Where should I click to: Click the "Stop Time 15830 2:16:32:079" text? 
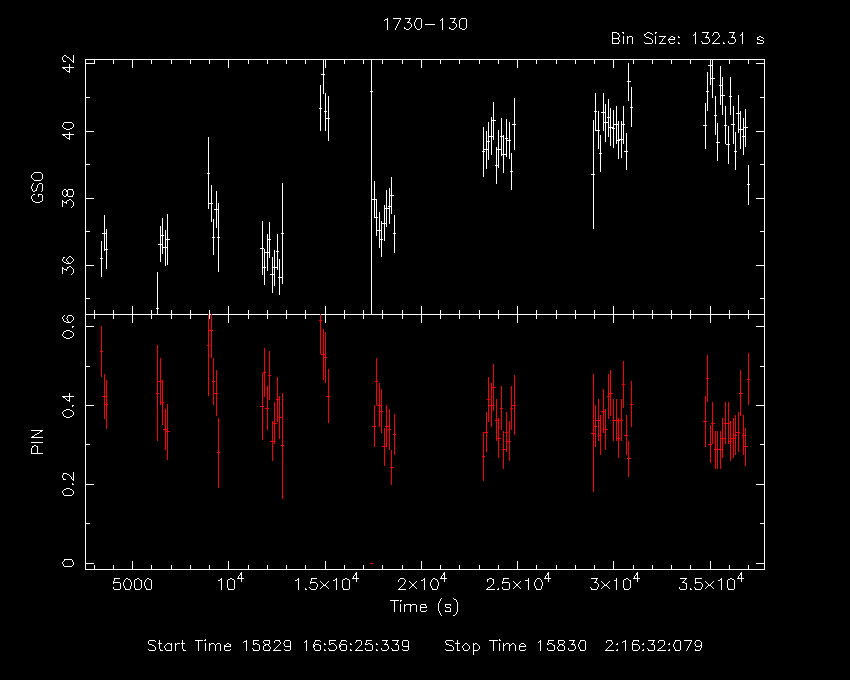pos(574,646)
